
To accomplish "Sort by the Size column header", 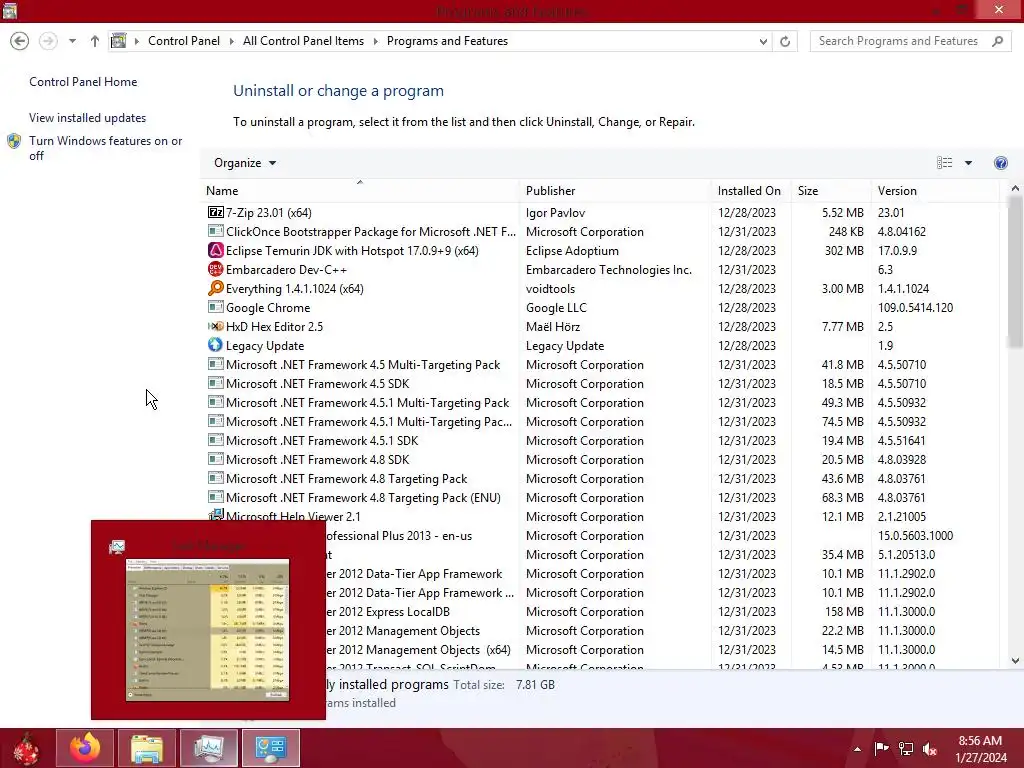I will coord(831,191).
